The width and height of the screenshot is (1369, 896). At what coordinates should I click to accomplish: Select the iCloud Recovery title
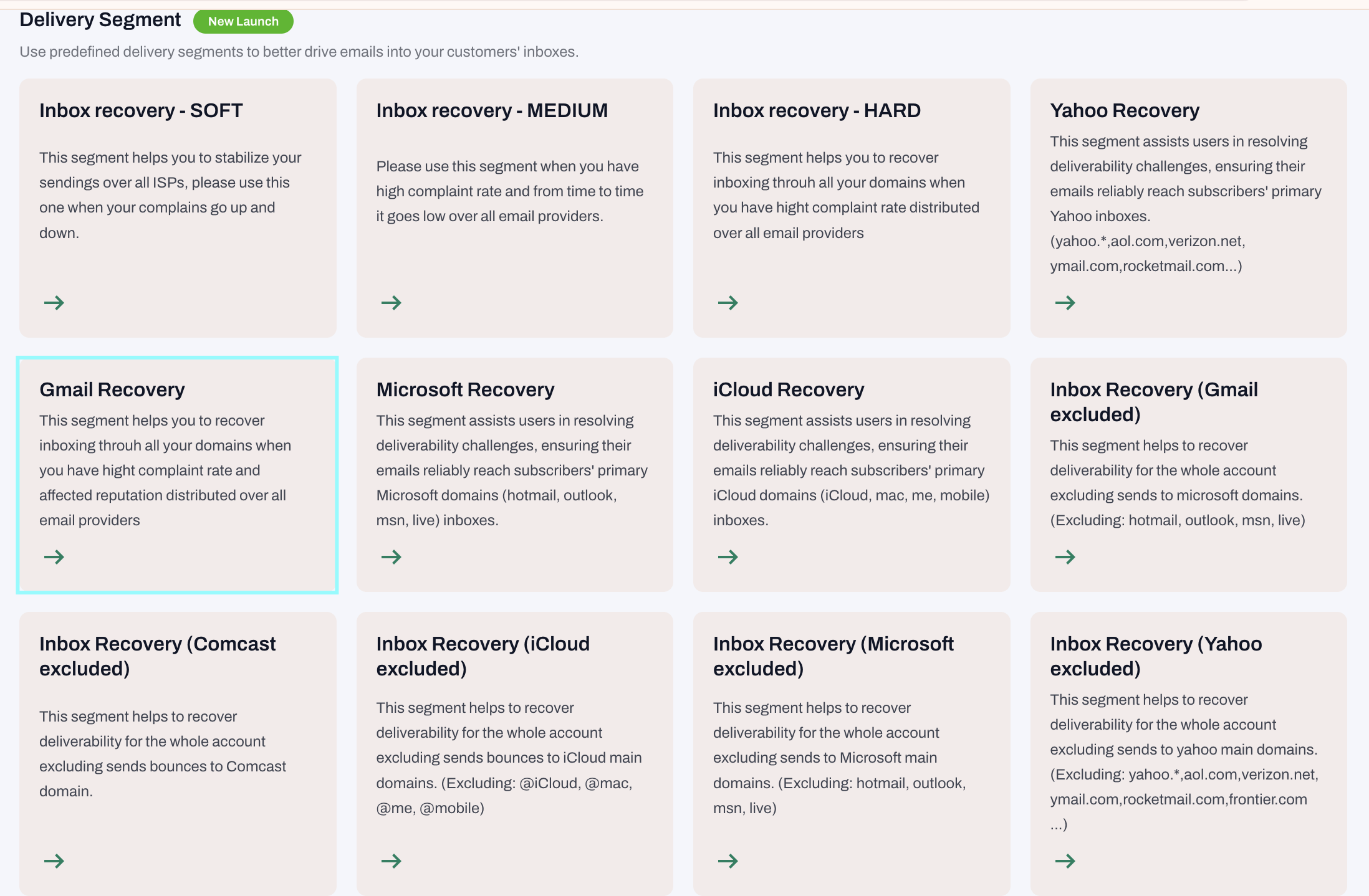pos(789,389)
